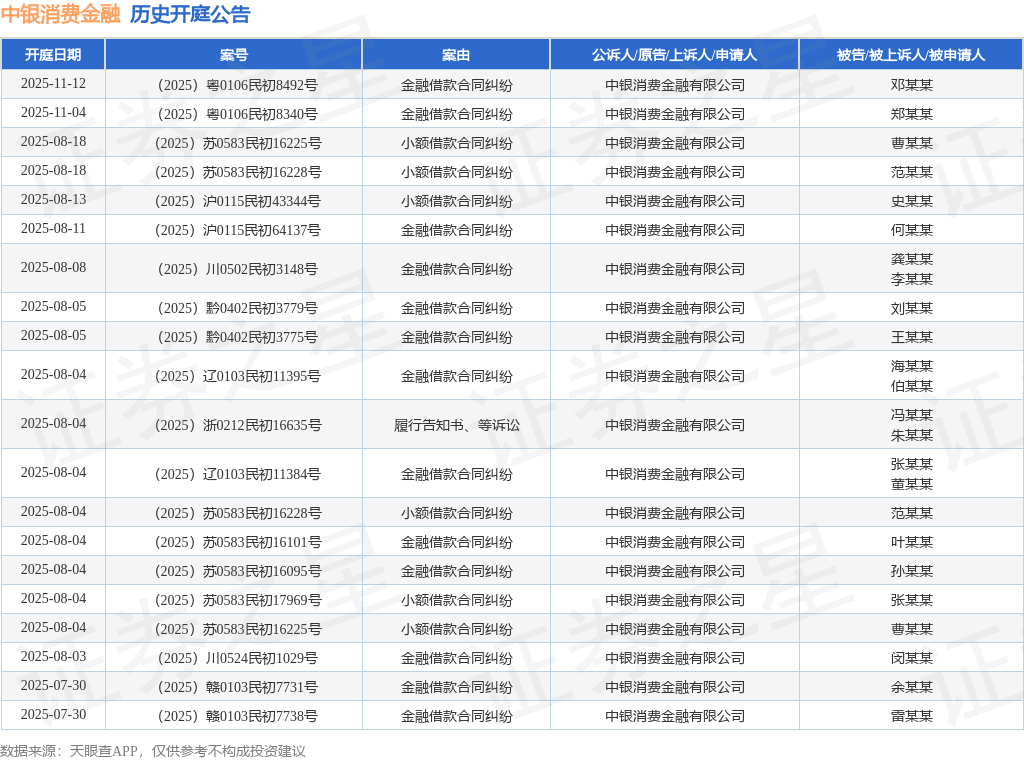Click case number 沪0115民初43344号
1024x760 pixels.
click(238, 201)
